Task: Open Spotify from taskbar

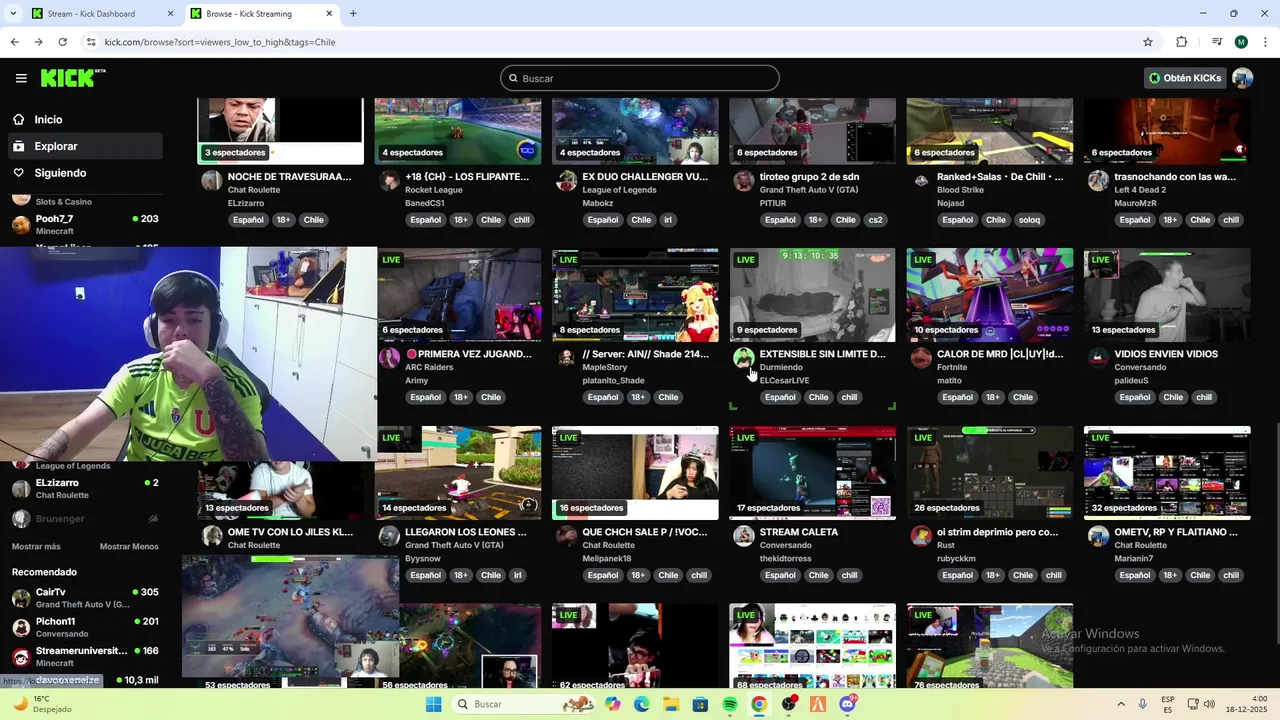Action: pos(730,704)
